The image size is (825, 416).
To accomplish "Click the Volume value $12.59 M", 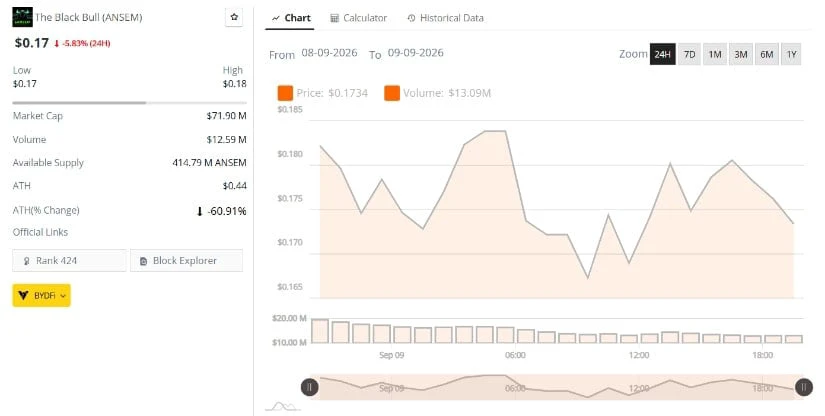I will click(226, 139).
